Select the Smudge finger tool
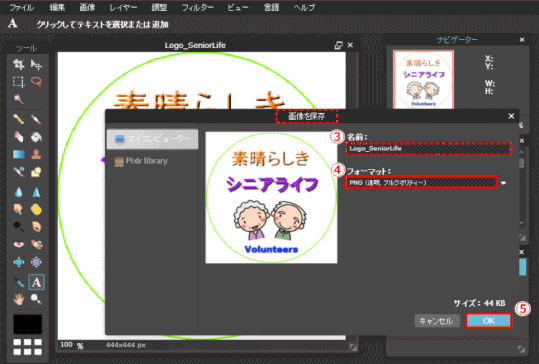539x364 pixels. pos(19,209)
